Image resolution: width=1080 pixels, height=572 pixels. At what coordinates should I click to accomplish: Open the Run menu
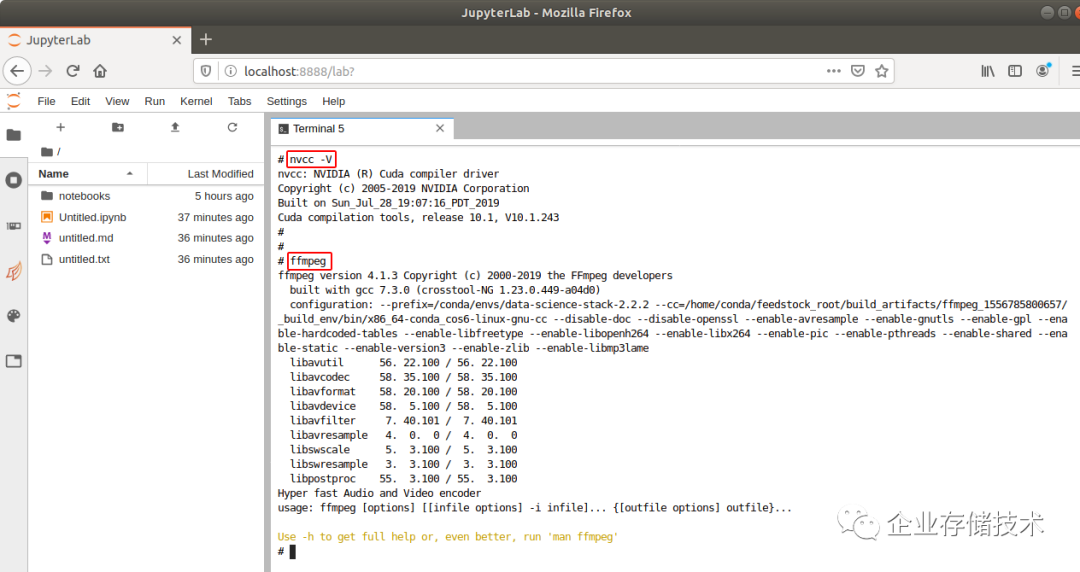(x=154, y=101)
